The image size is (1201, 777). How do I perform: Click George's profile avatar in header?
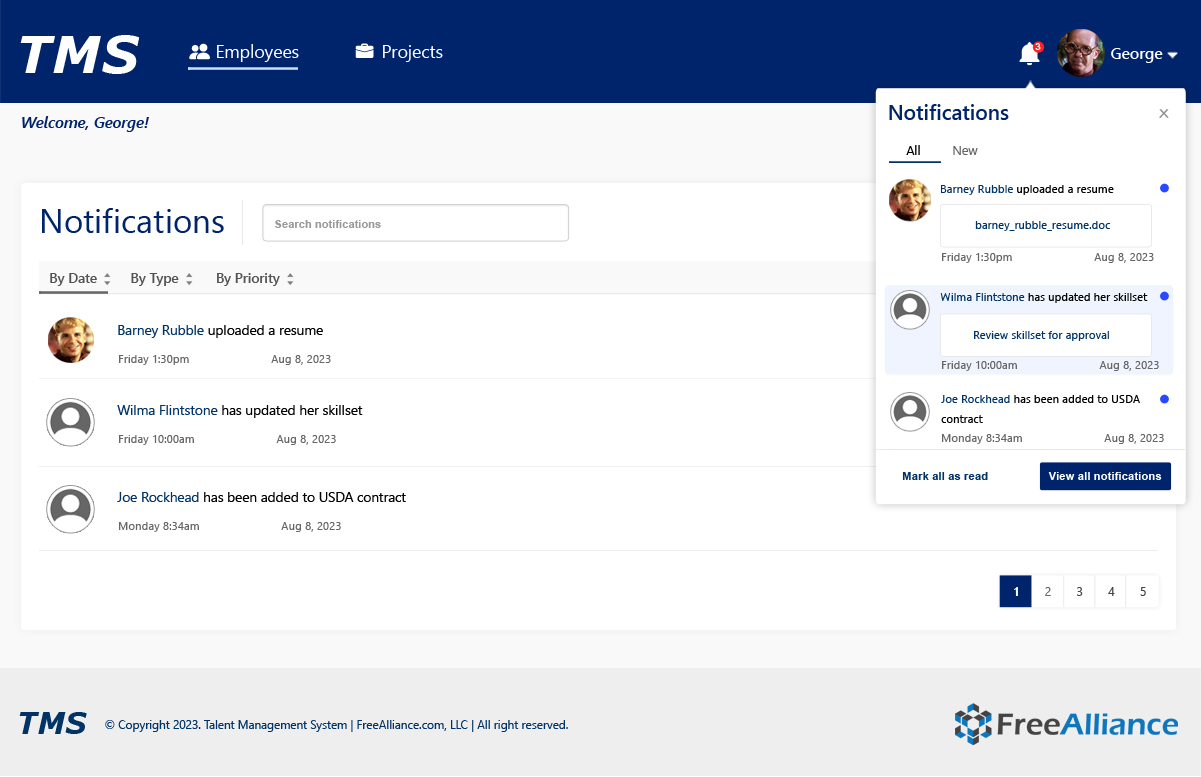pos(1081,53)
